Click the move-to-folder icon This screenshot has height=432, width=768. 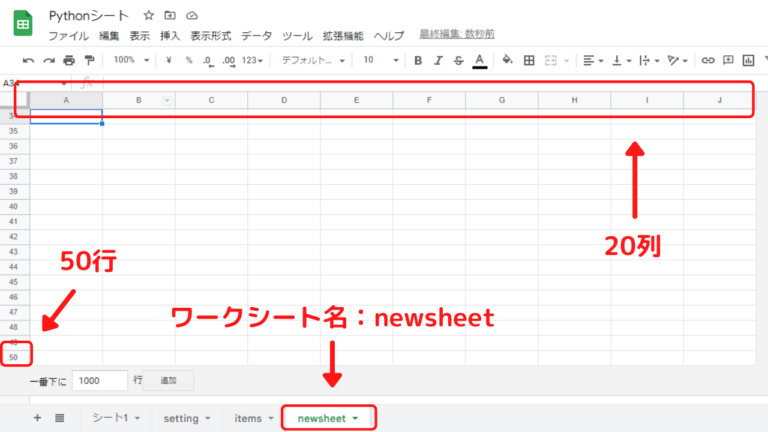pyautogui.click(x=170, y=16)
